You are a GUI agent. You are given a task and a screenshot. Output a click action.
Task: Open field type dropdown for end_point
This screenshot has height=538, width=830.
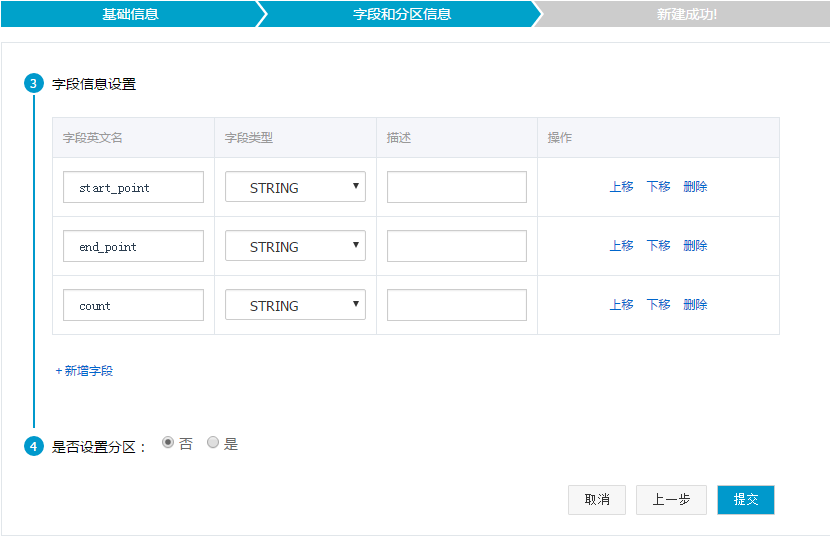(295, 246)
